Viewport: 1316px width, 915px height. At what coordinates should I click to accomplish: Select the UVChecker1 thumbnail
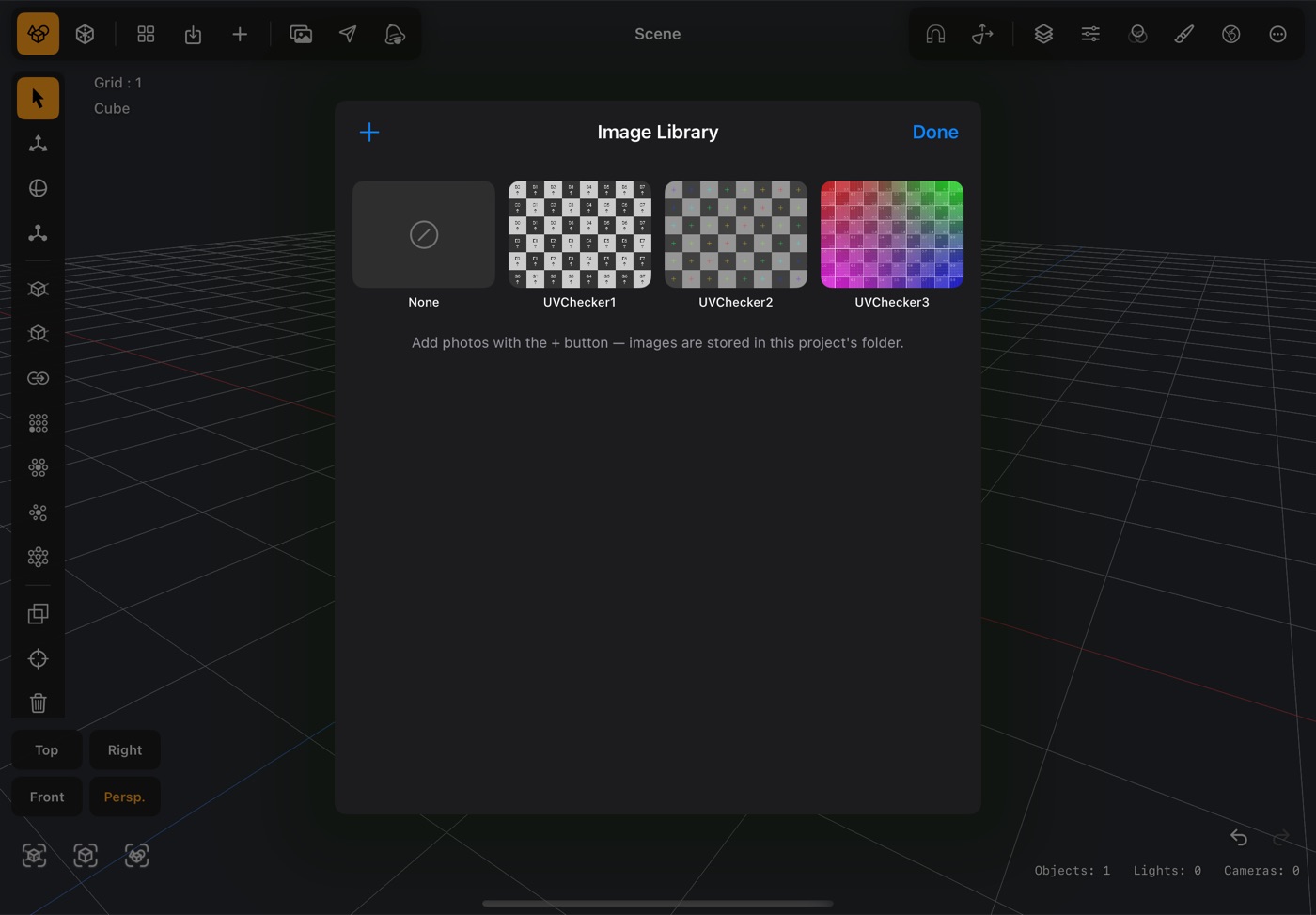pyautogui.click(x=580, y=234)
